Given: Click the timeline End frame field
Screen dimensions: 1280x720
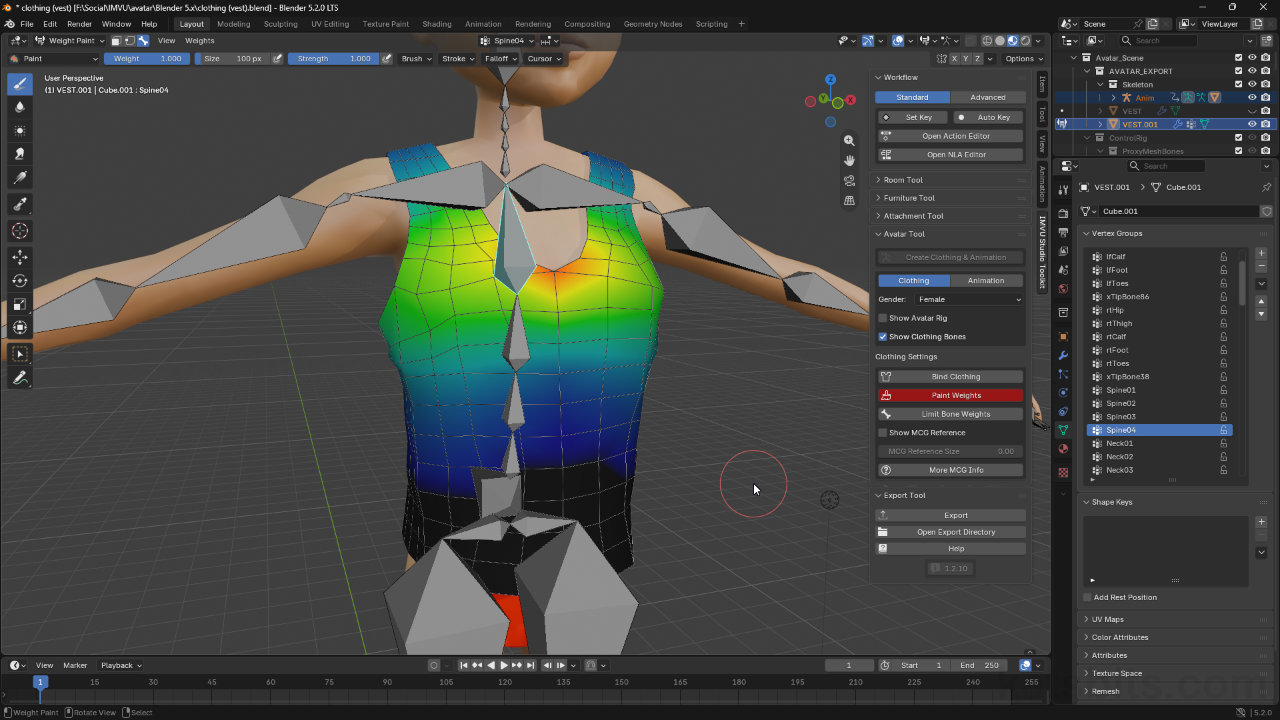Looking at the screenshot, I should (979, 665).
